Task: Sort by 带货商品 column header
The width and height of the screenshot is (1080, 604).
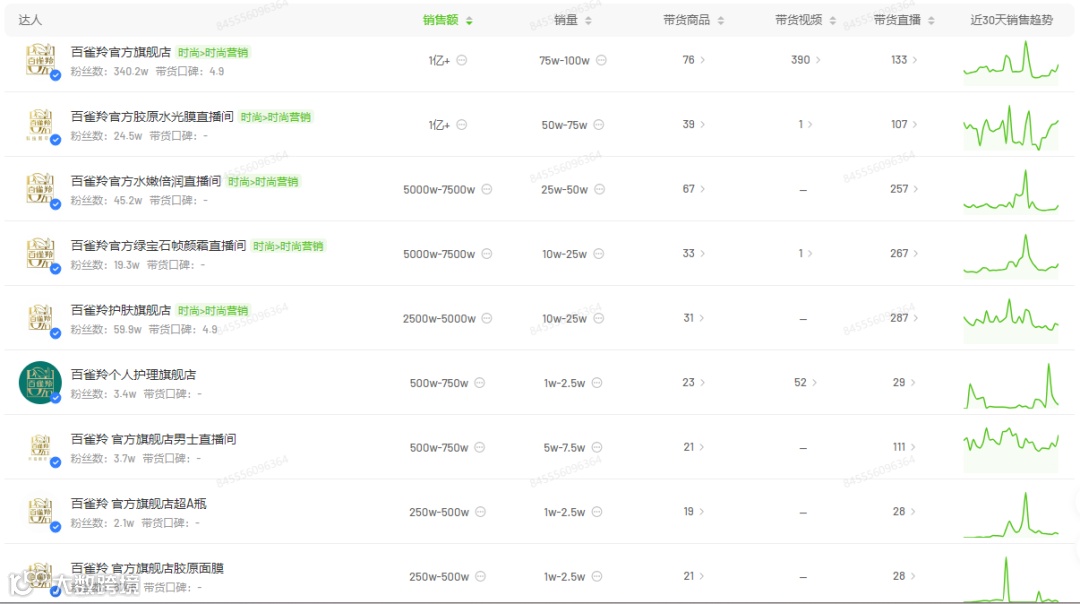Action: pyautogui.click(x=694, y=20)
